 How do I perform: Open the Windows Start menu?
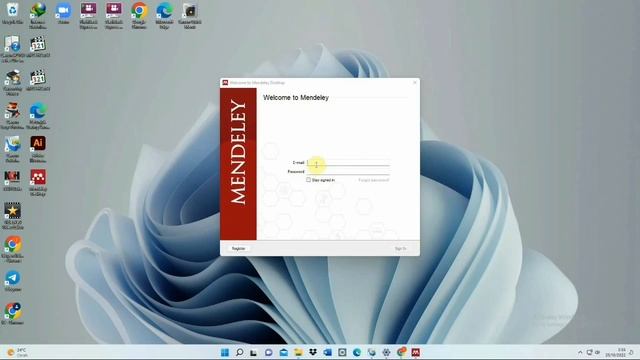(x=225, y=352)
